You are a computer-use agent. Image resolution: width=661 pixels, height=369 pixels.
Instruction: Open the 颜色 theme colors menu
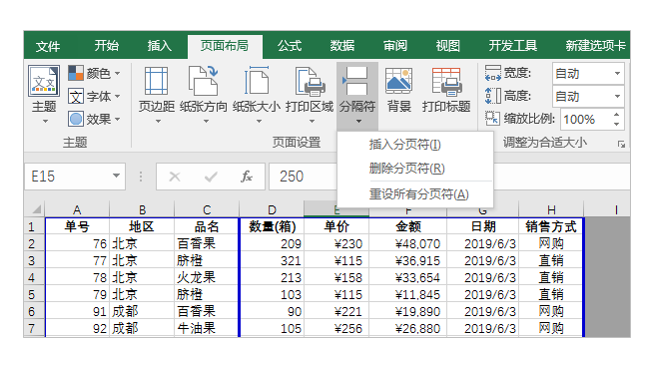click(x=94, y=73)
